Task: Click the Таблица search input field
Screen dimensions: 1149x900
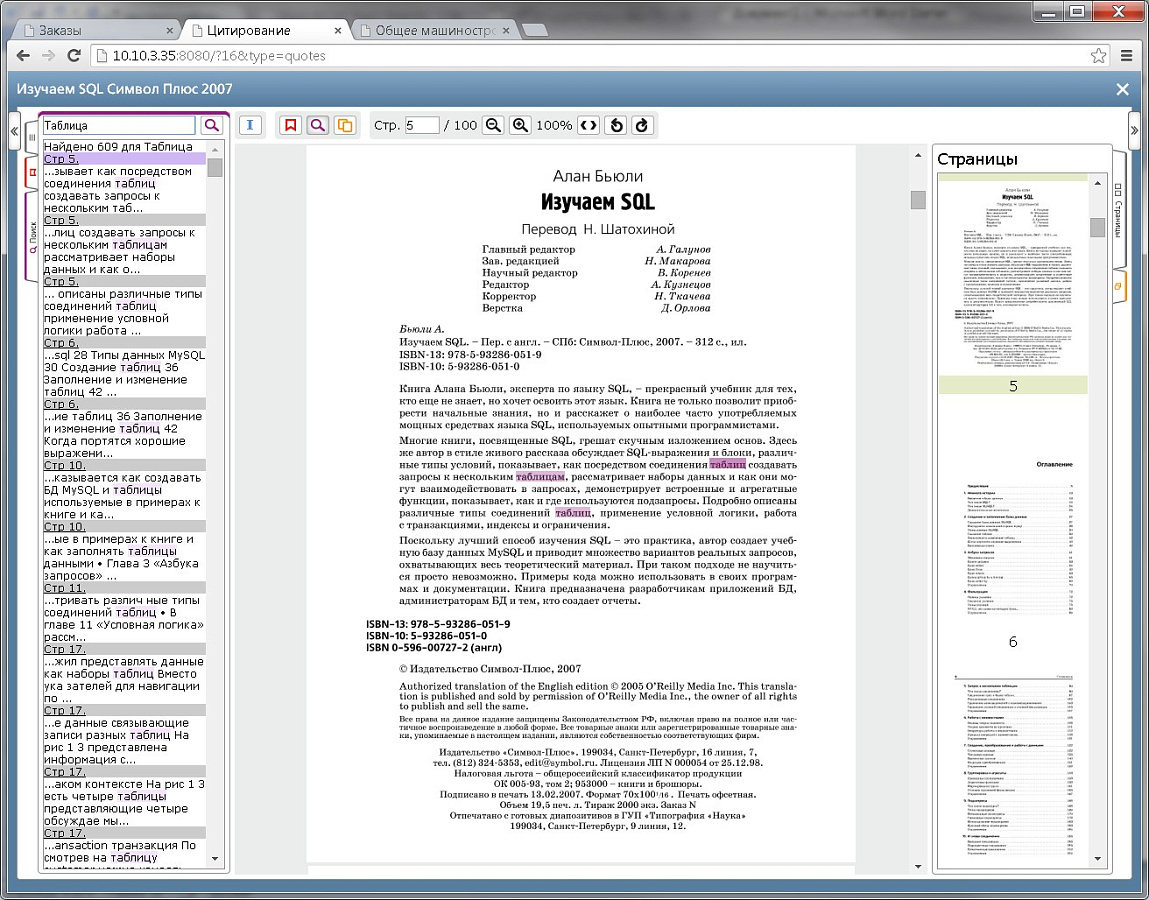Action: coord(119,125)
